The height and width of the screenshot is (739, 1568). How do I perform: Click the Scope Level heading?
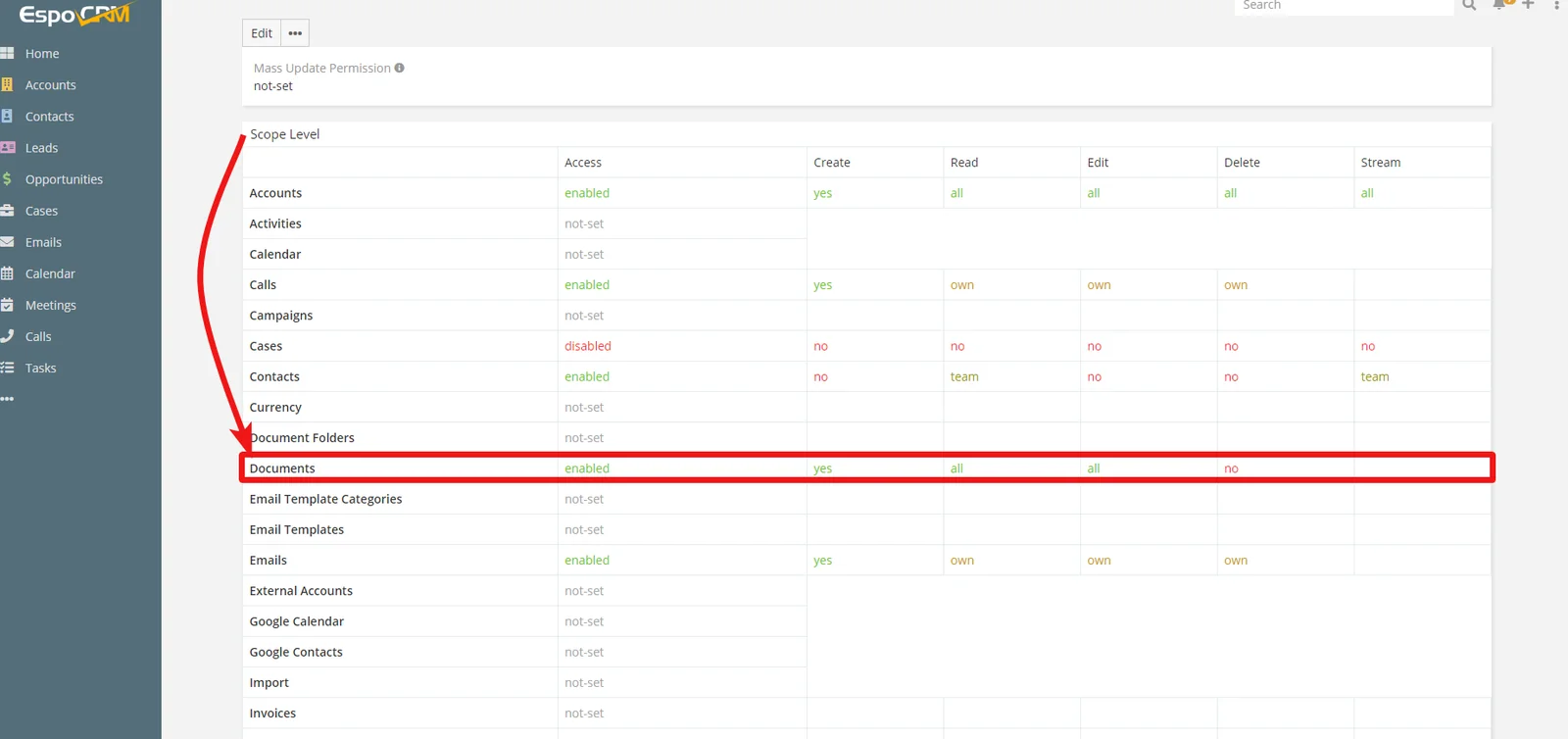[x=285, y=134]
